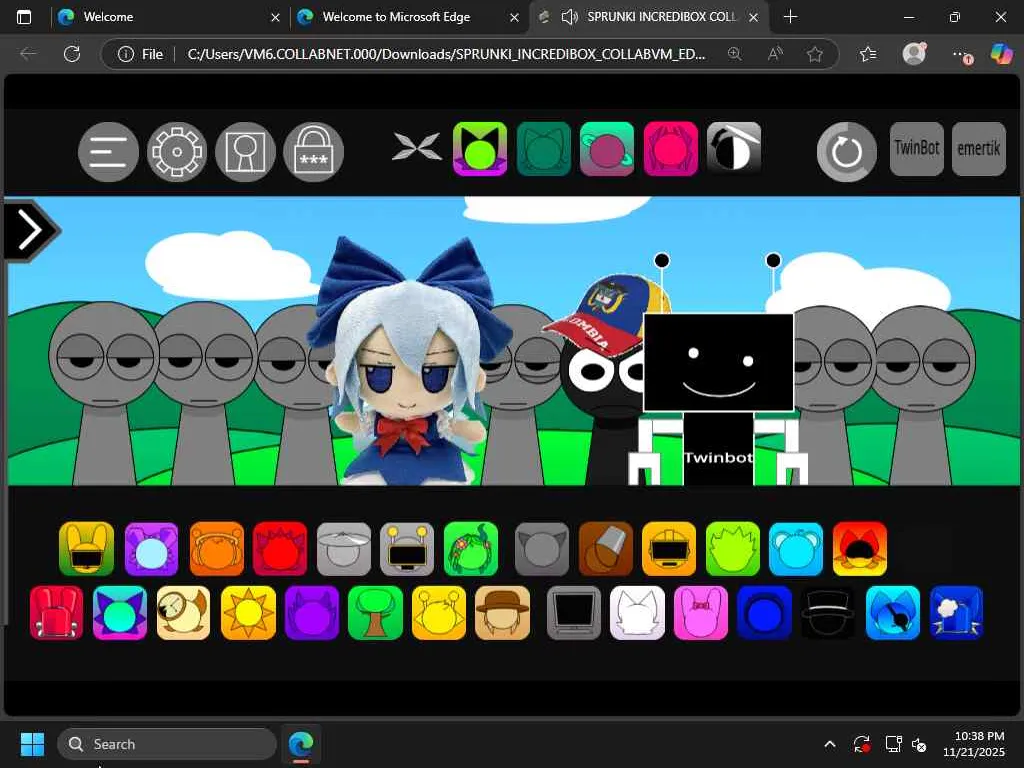Select the black-and-white graduation cap icon
The height and width of the screenshot is (768, 1024).
coord(734,148)
